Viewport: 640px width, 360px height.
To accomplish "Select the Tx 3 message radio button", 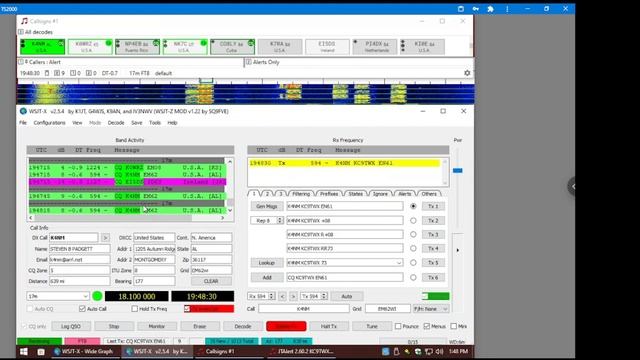I will coord(413,234).
